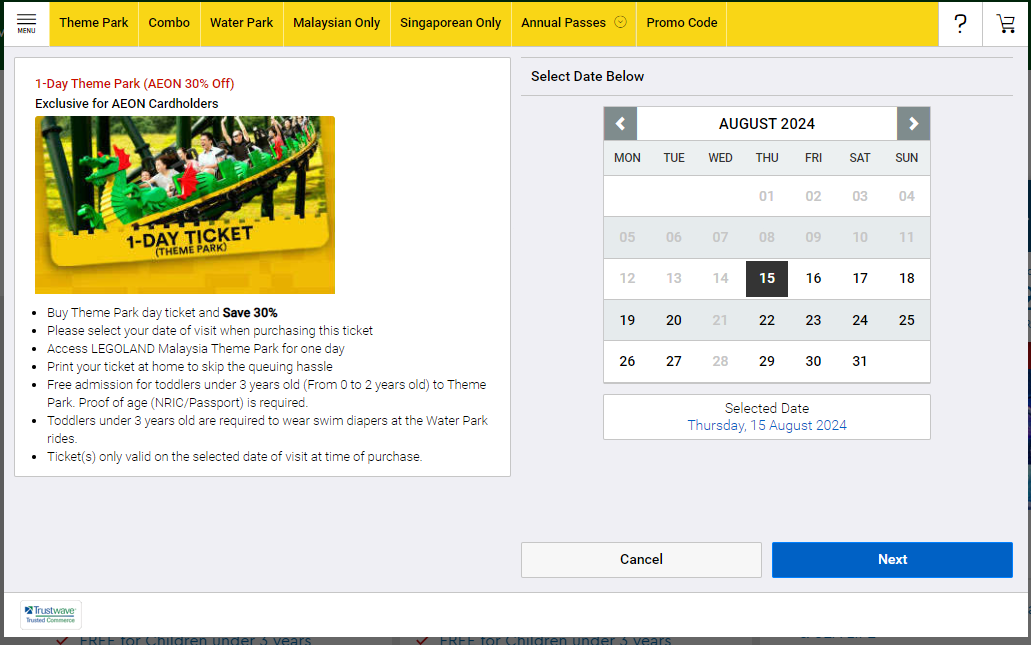Viewport: 1031px width, 645px height.
Task: Choose Sunday 25 August
Action: [907, 320]
